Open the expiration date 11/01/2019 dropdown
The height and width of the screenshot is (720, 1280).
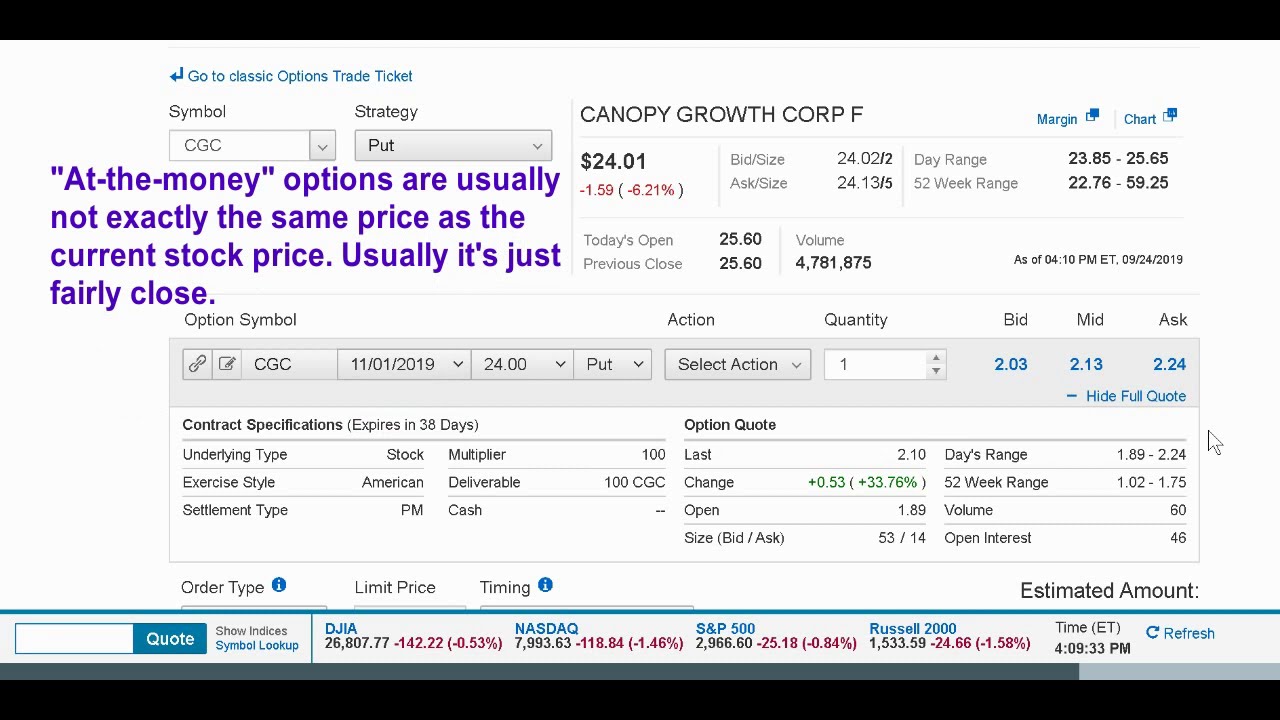tap(404, 364)
